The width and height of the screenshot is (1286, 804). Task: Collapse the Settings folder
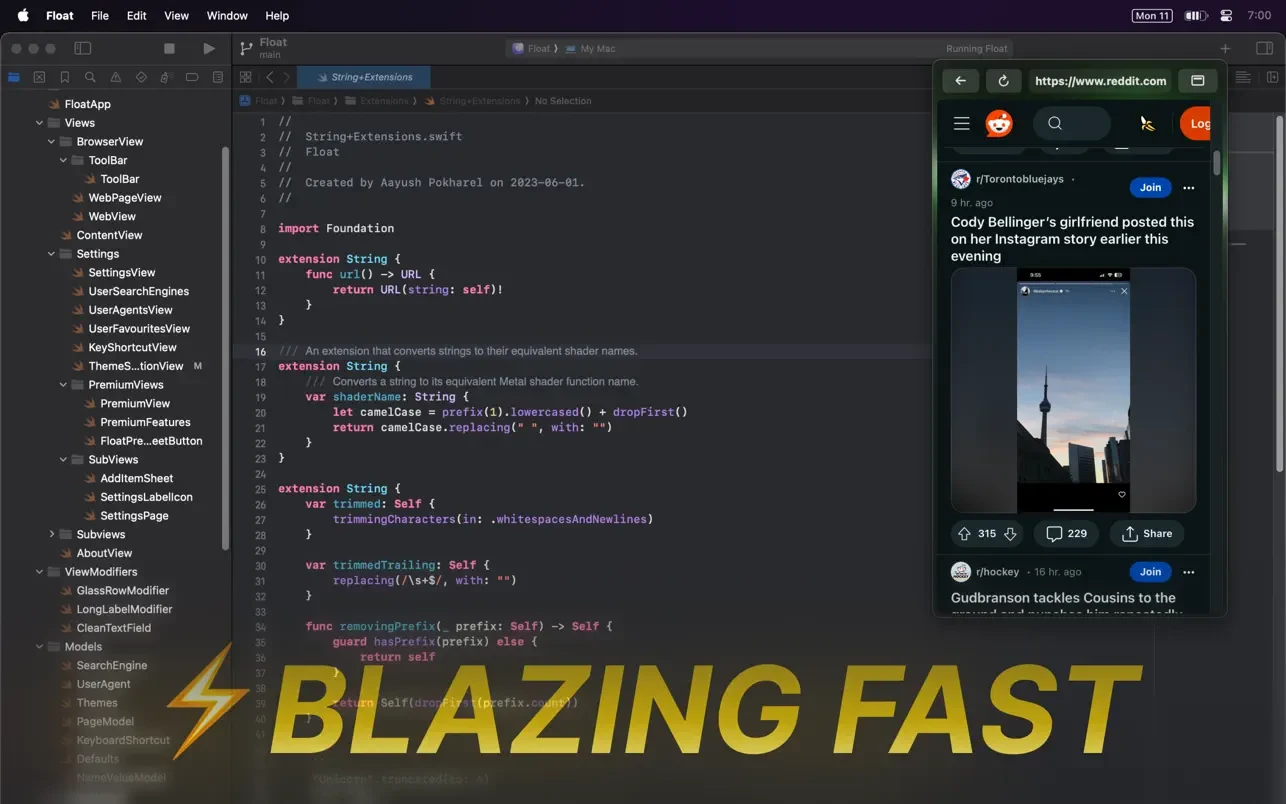point(52,254)
